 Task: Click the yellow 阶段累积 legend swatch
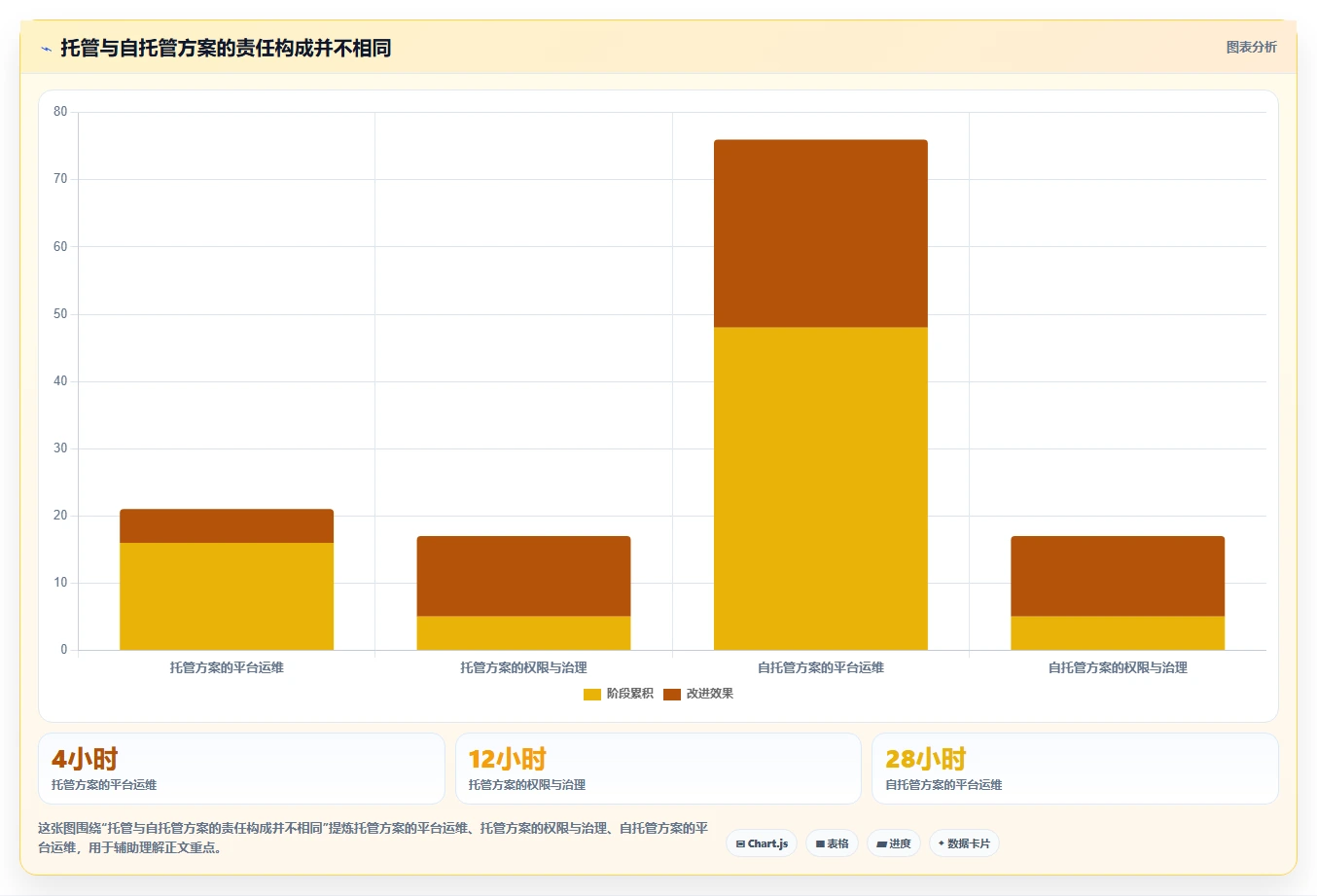click(592, 694)
